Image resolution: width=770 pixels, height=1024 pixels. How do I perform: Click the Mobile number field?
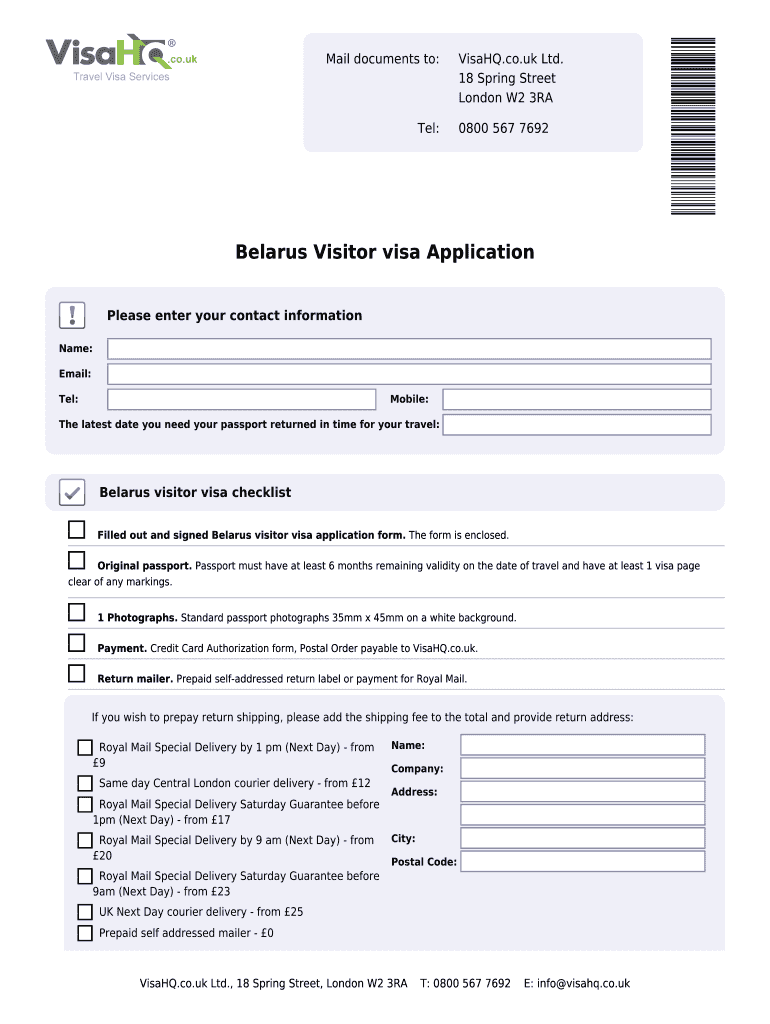[x=577, y=400]
